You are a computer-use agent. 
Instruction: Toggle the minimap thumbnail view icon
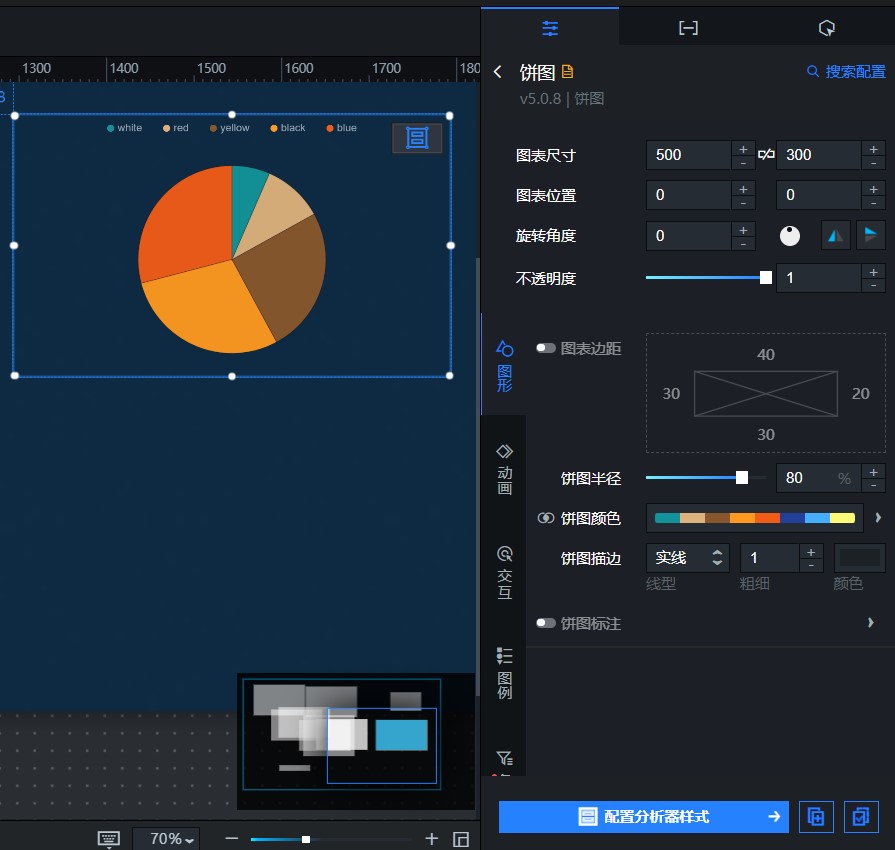click(x=461, y=839)
